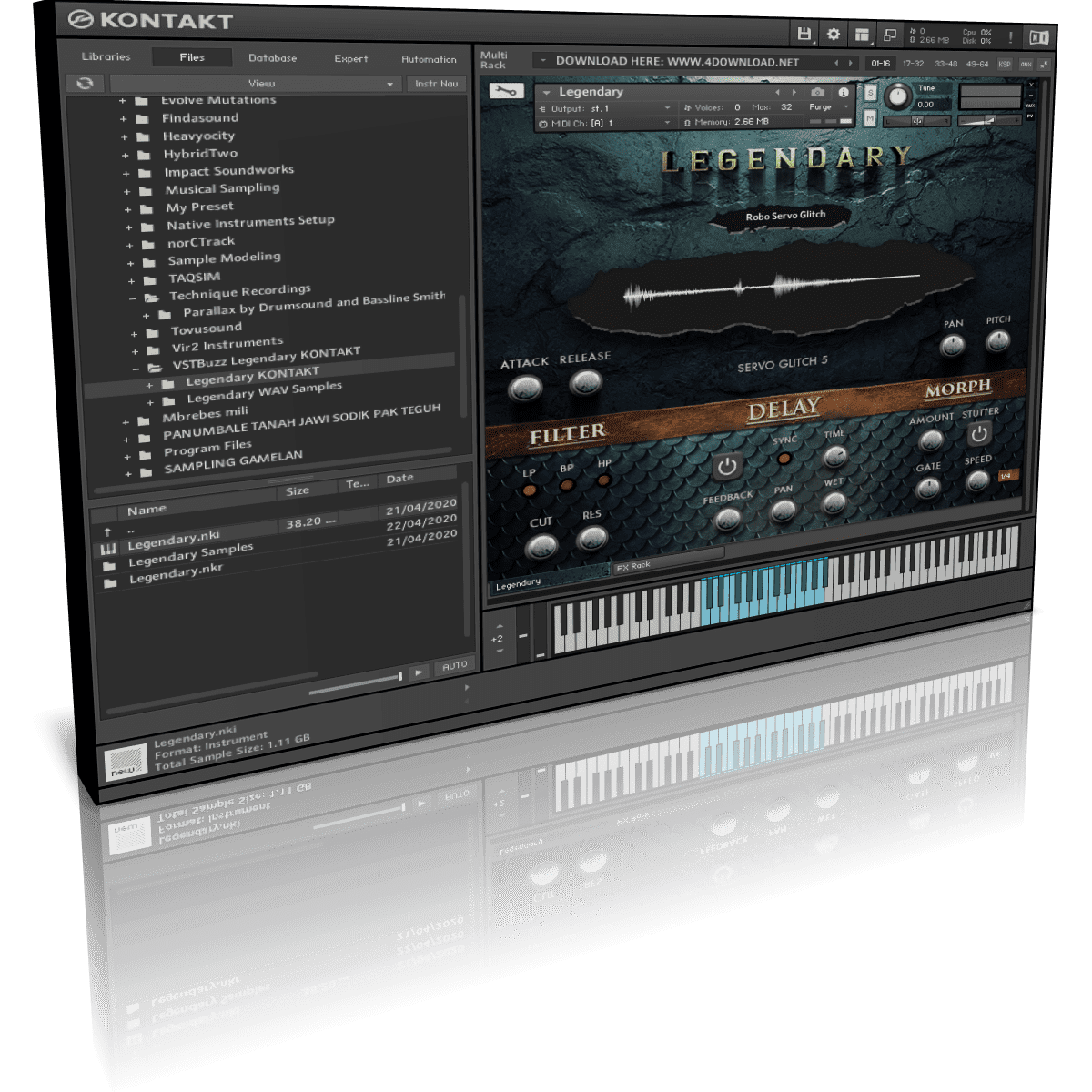Expand the Findasound folder
The width and height of the screenshot is (1092, 1092).
tap(123, 119)
